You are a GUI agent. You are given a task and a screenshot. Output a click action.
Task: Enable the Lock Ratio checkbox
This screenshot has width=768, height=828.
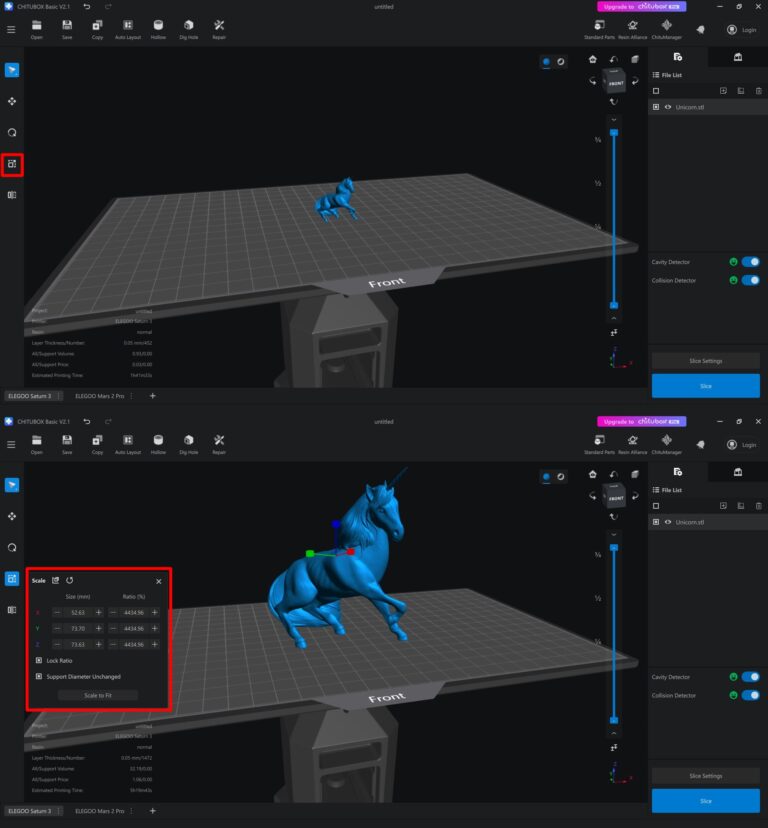[39, 661]
